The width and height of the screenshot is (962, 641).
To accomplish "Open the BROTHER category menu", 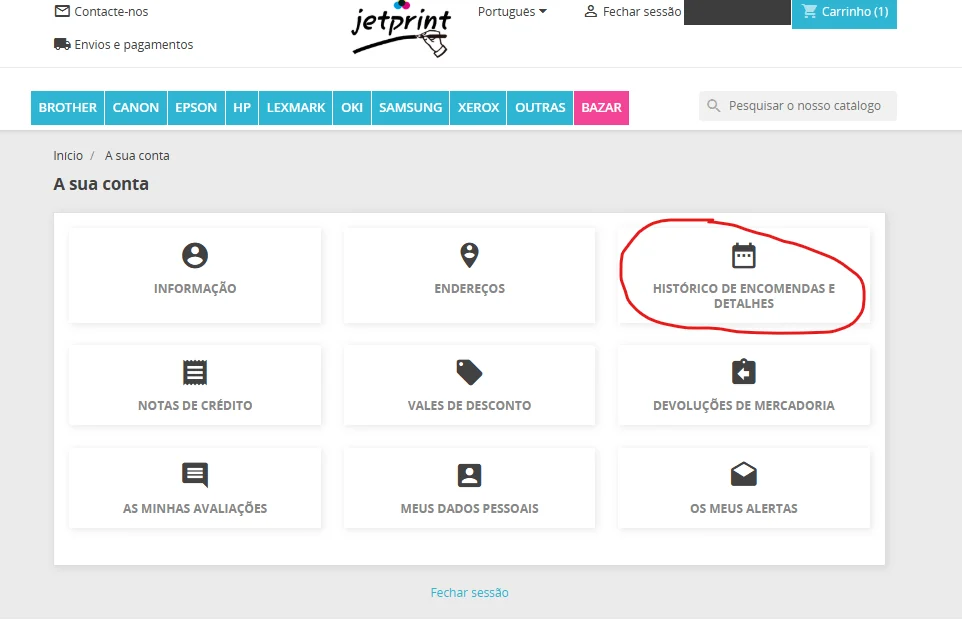I will click(67, 108).
